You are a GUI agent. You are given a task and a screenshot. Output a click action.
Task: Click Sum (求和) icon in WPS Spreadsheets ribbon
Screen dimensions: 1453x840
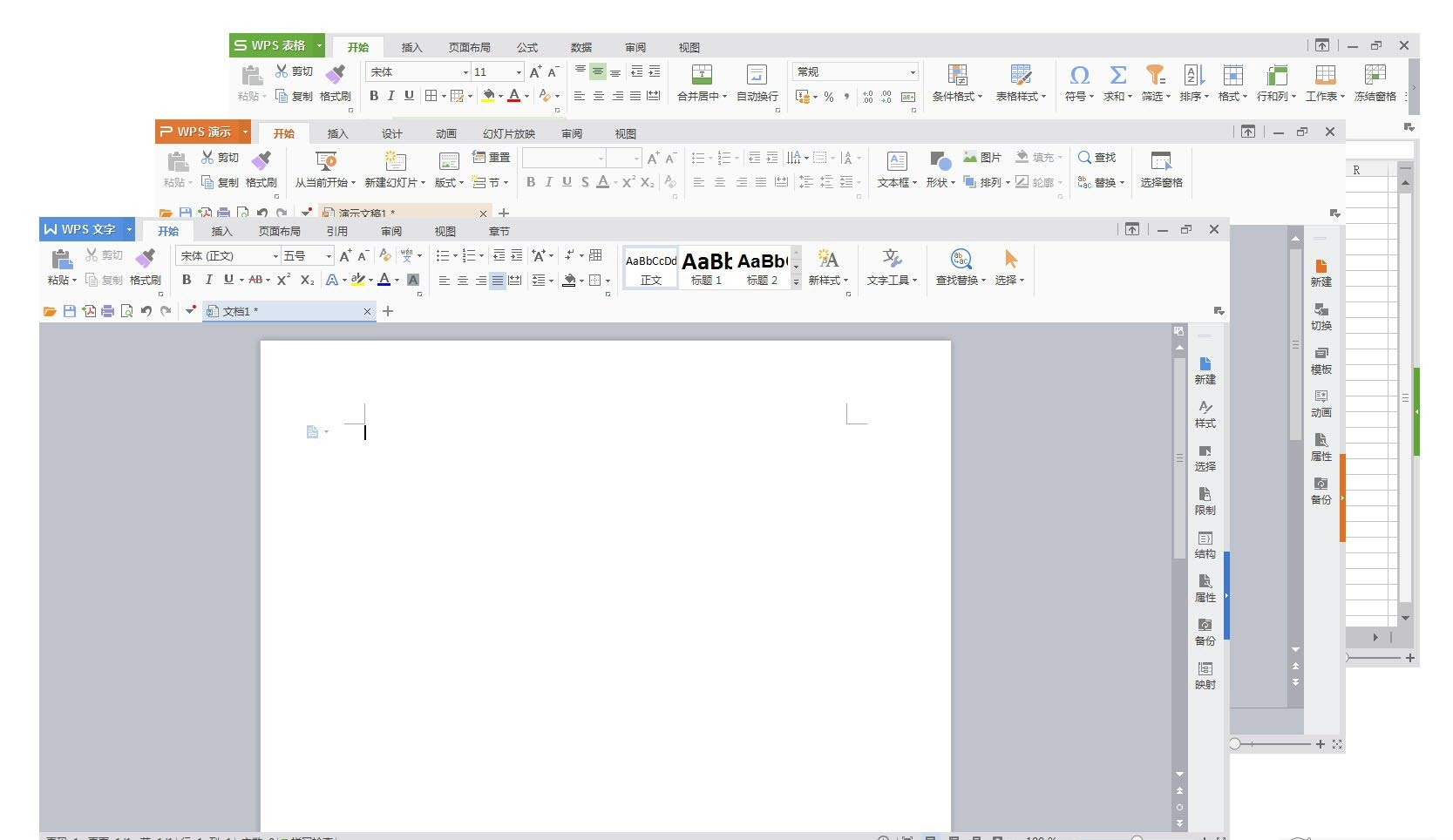click(x=1118, y=76)
